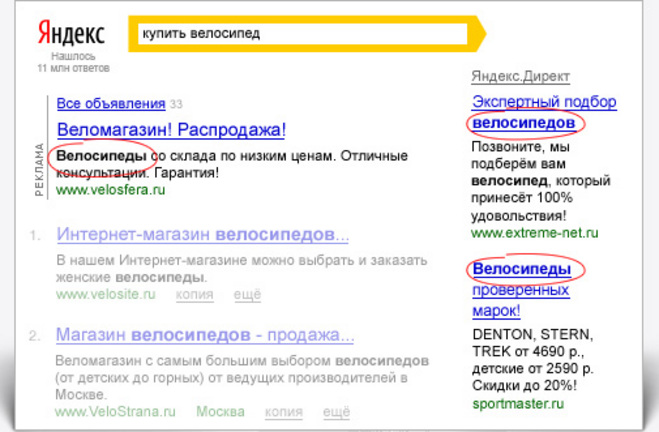
Task: Click ad text 'Скидки до 20%!'
Action: [x=524, y=385]
